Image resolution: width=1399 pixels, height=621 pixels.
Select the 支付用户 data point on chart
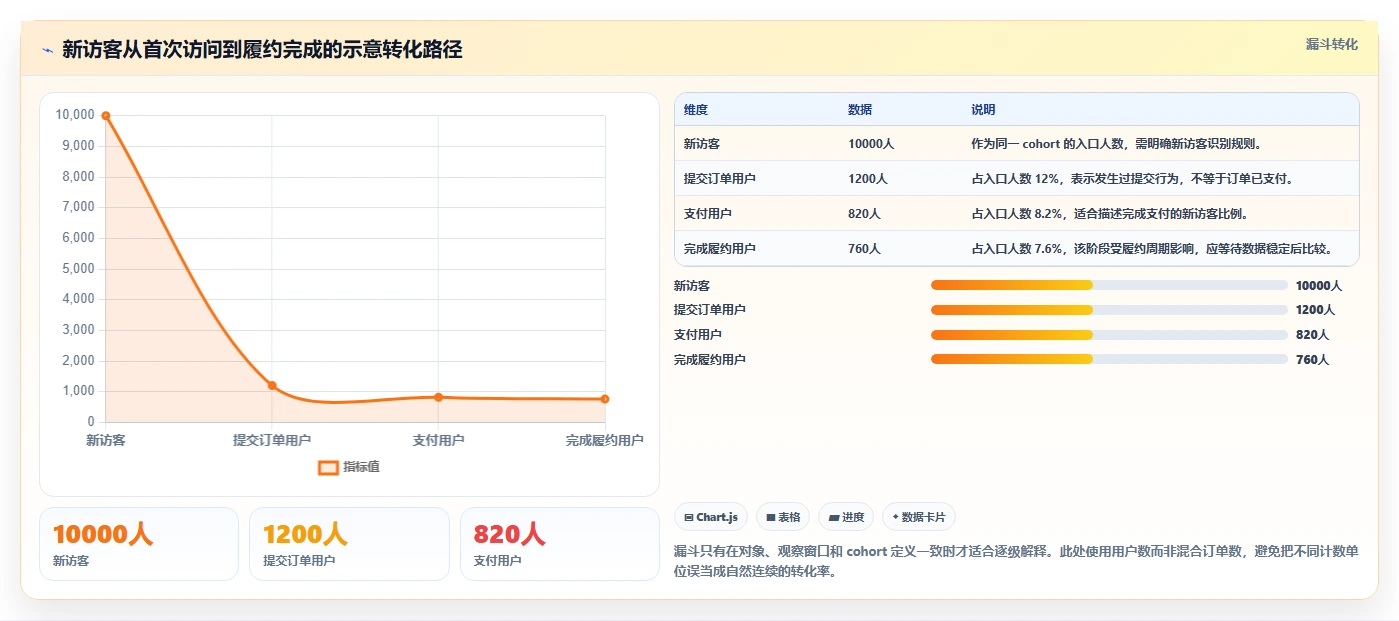pyautogui.click(x=438, y=397)
